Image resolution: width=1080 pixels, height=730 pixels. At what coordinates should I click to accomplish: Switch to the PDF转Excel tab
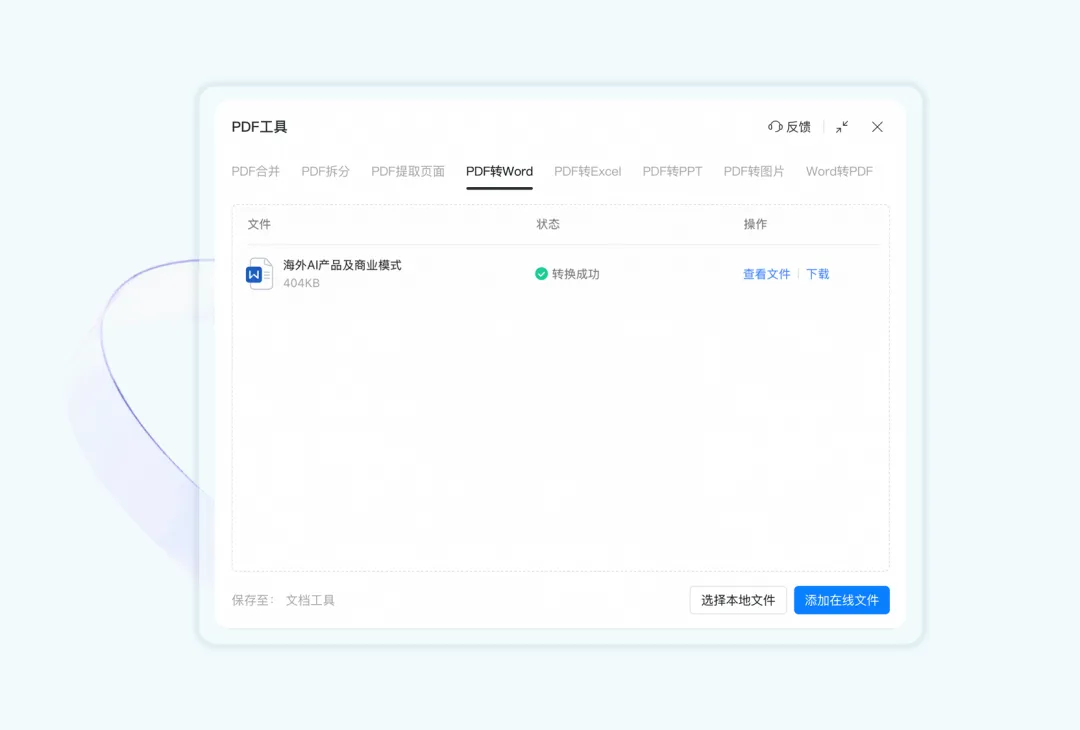point(588,171)
